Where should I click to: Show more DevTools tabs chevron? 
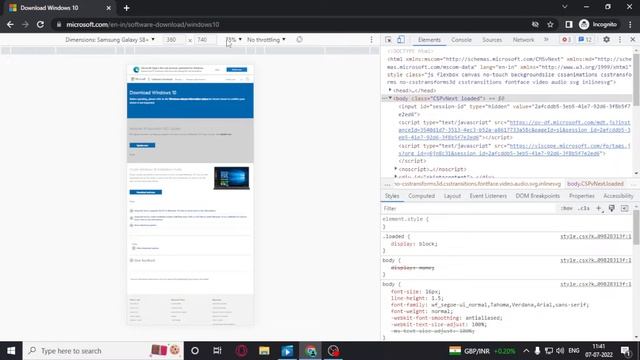click(x=546, y=40)
